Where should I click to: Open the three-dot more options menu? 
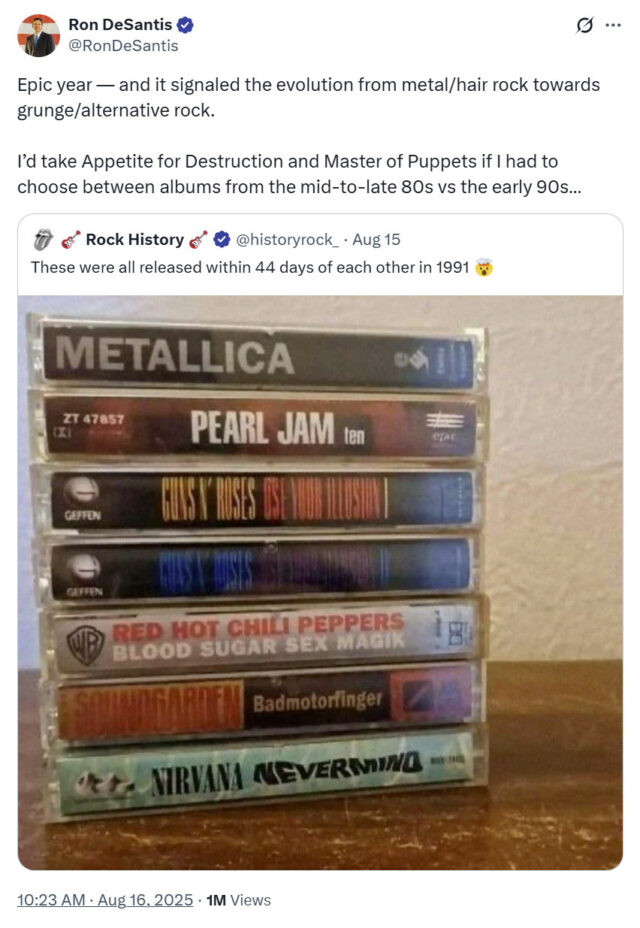(613, 25)
